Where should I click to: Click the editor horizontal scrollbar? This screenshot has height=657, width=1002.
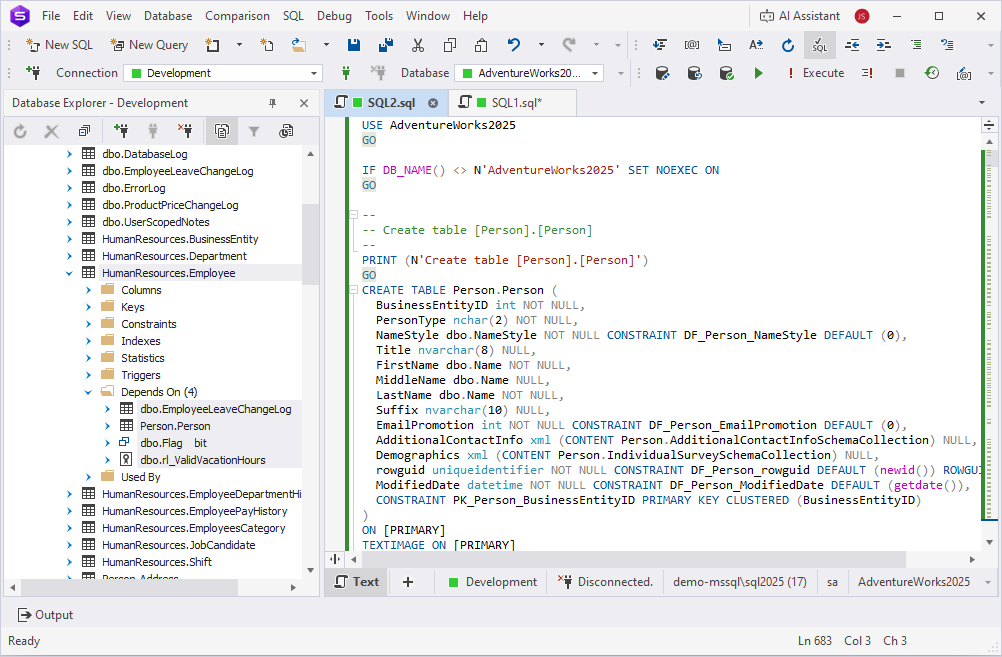pos(633,559)
